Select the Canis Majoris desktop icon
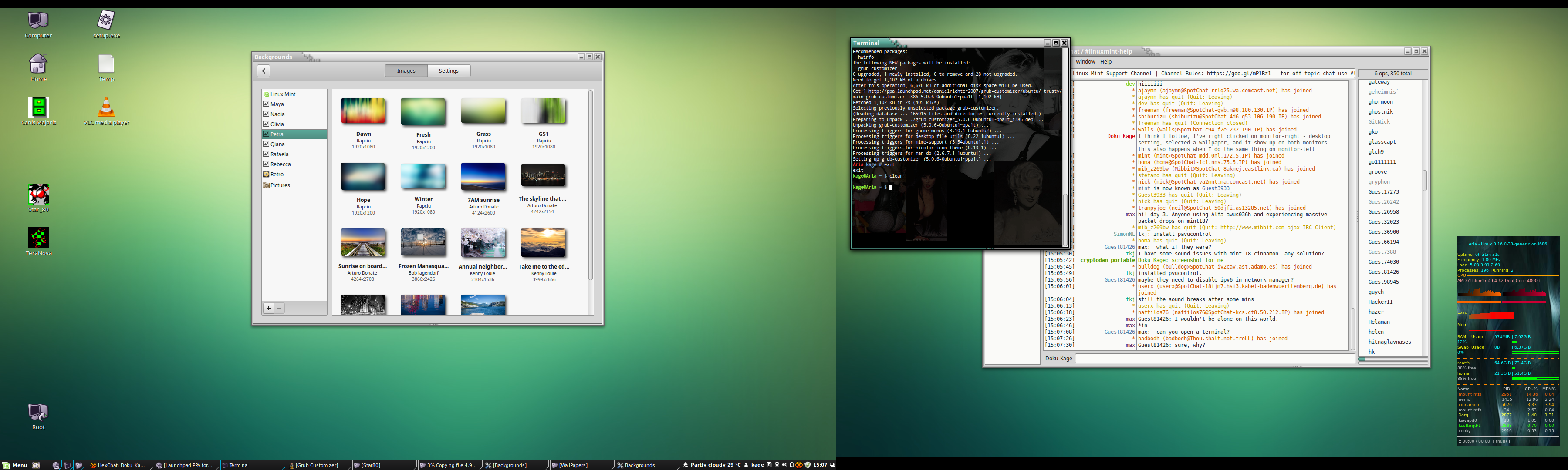This screenshot has height=470, width=1568. (38, 111)
